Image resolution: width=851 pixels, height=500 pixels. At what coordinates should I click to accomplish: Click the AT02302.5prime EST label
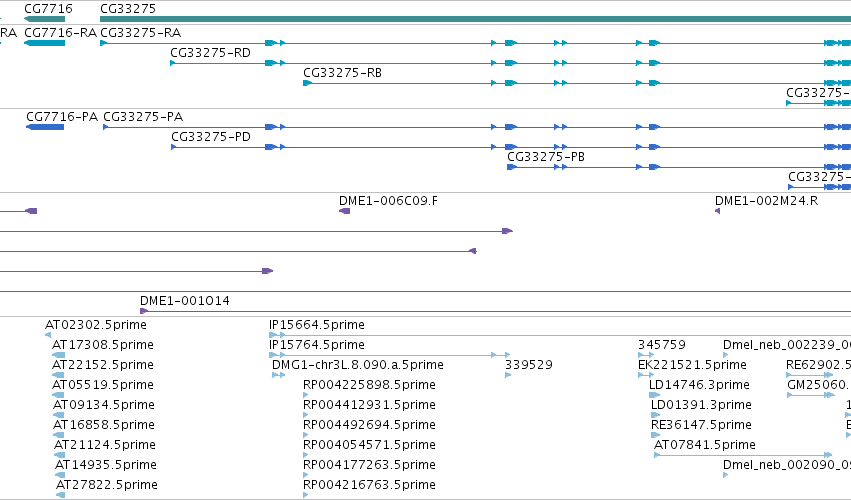click(x=96, y=325)
